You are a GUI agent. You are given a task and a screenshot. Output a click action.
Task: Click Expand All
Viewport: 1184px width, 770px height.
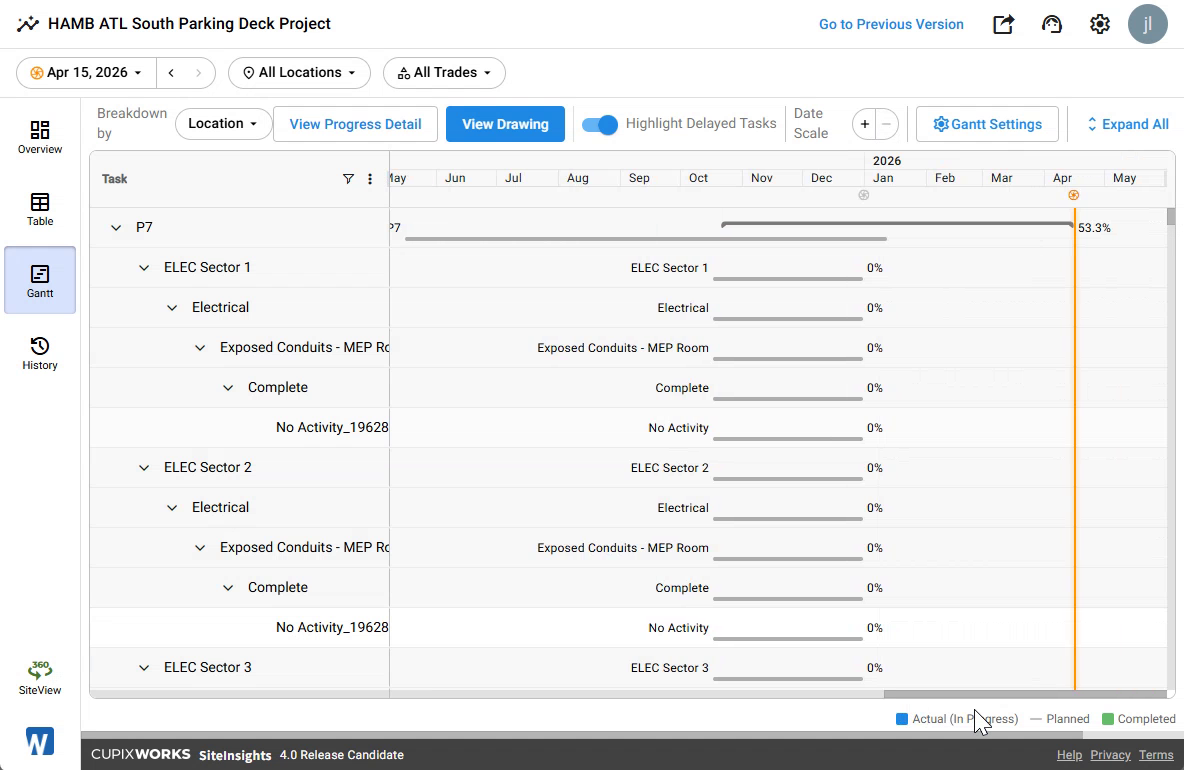(x=1127, y=124)
